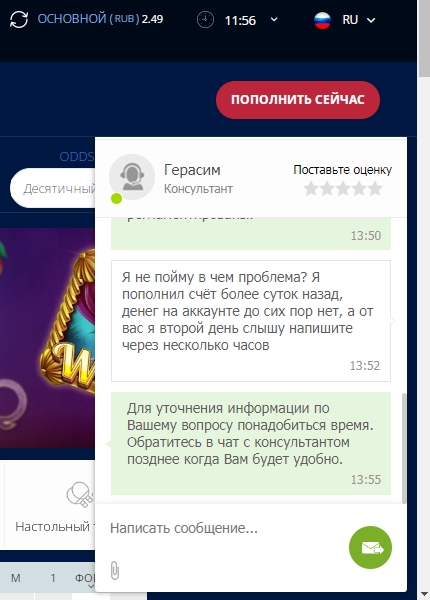This screenshot has width=430, height=600.
Task: Rate the chat with the first star
Action: [x=311, y=188]
